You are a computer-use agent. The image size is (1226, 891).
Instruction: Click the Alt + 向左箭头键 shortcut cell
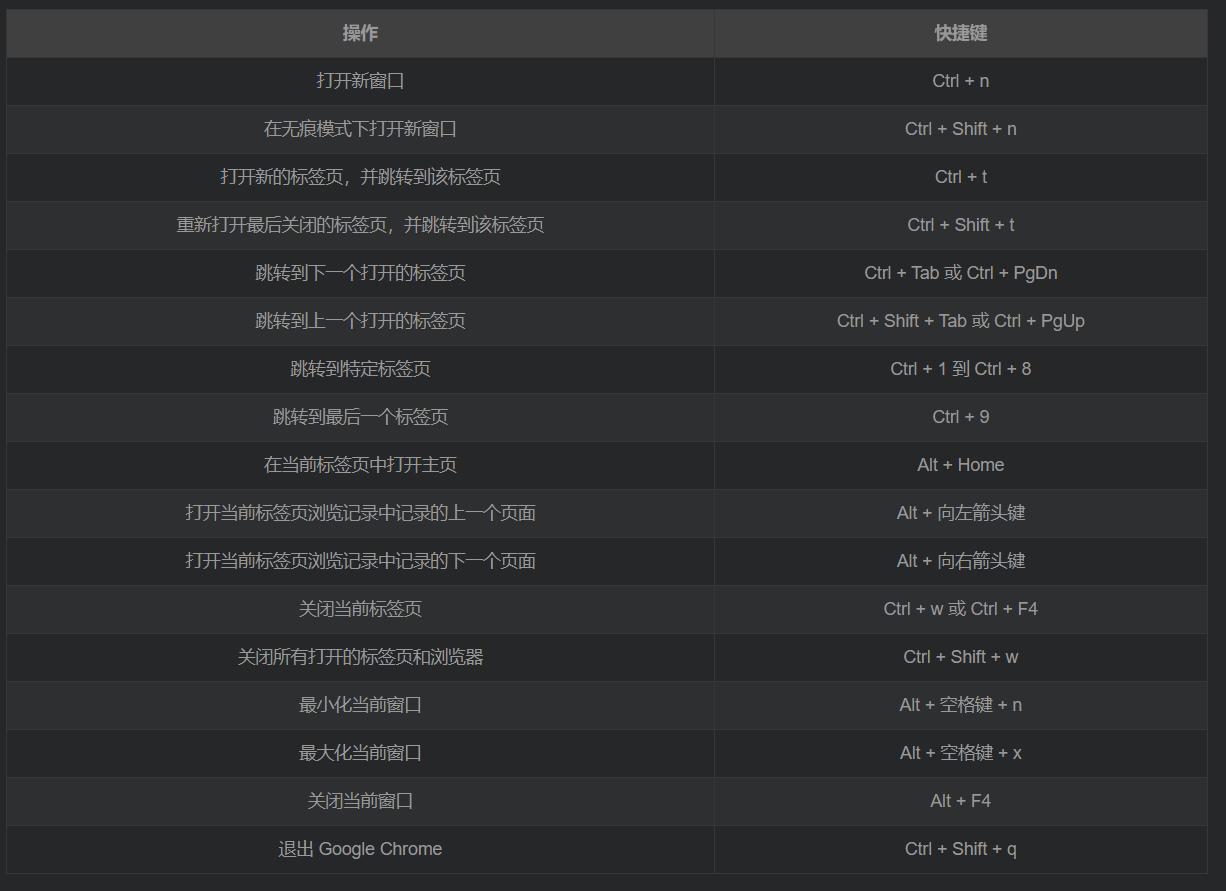tap(961, 513)
